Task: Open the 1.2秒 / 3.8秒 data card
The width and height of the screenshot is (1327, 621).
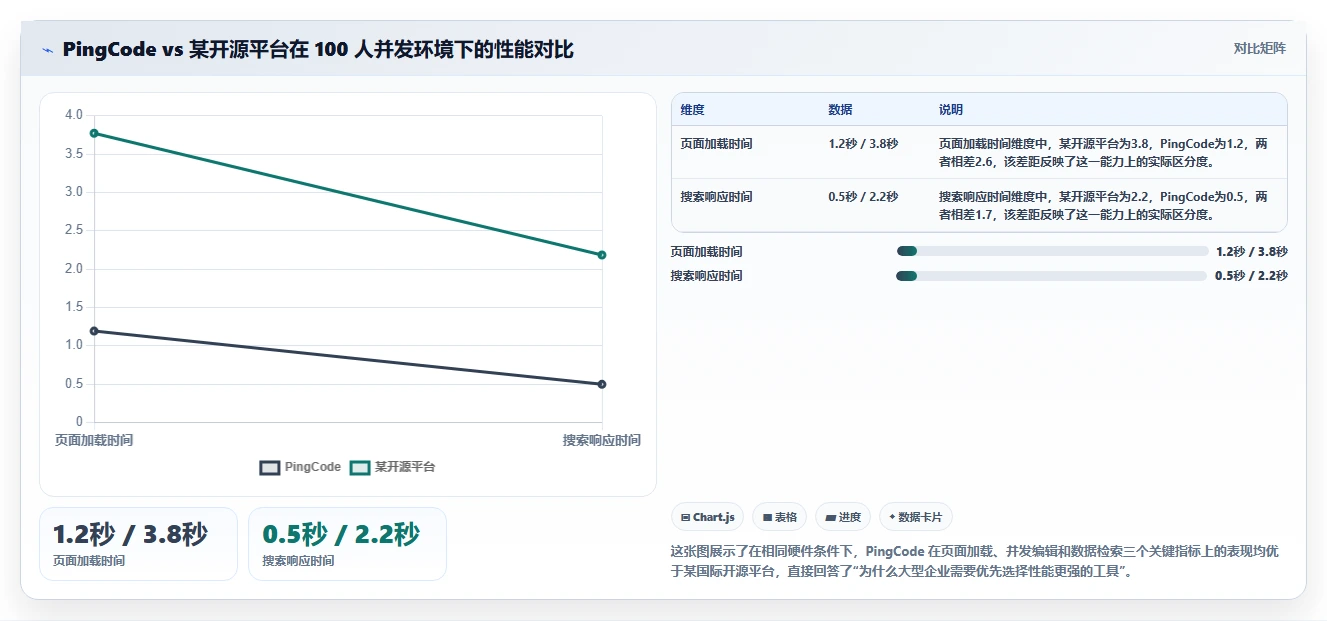Action: click(x=138, y=544)
